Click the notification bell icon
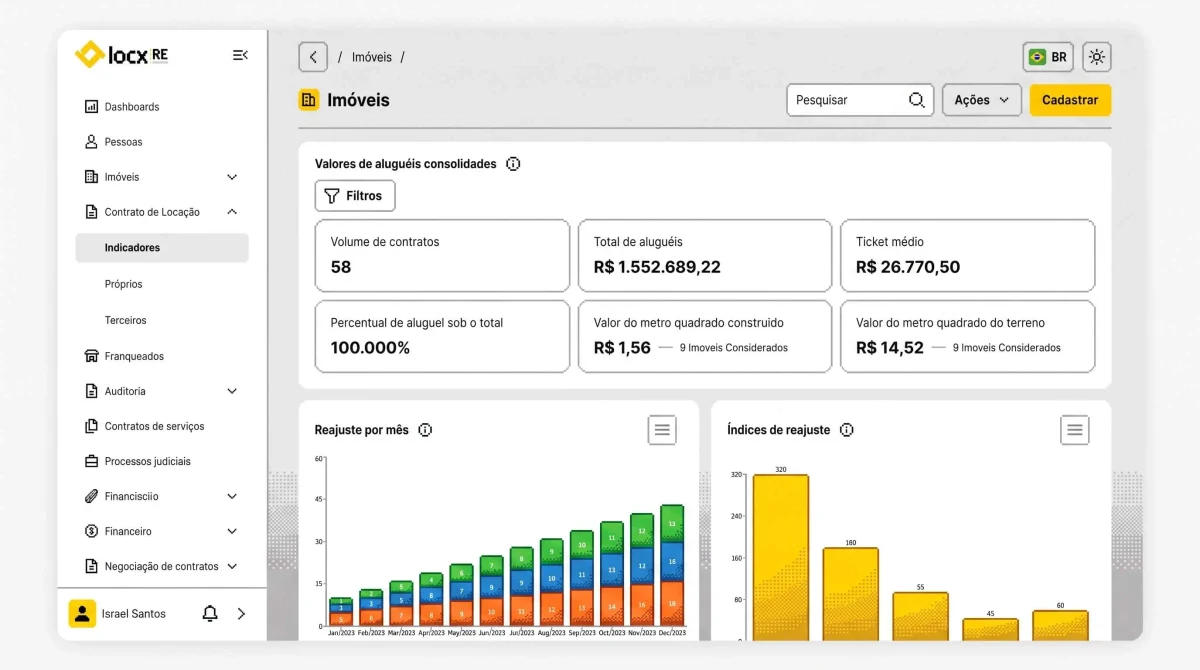 (210, 614)
